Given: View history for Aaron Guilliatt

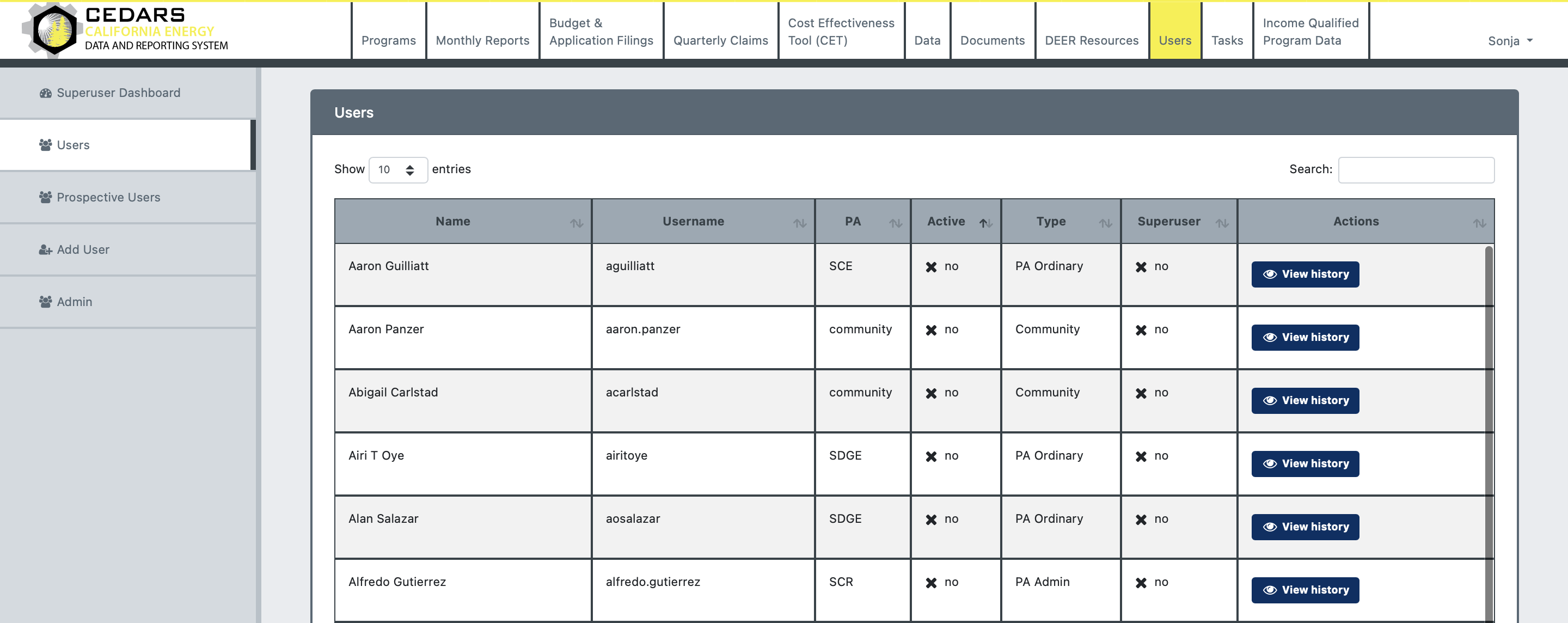Looking at the screenshot, I should (x=1304, y=274).
